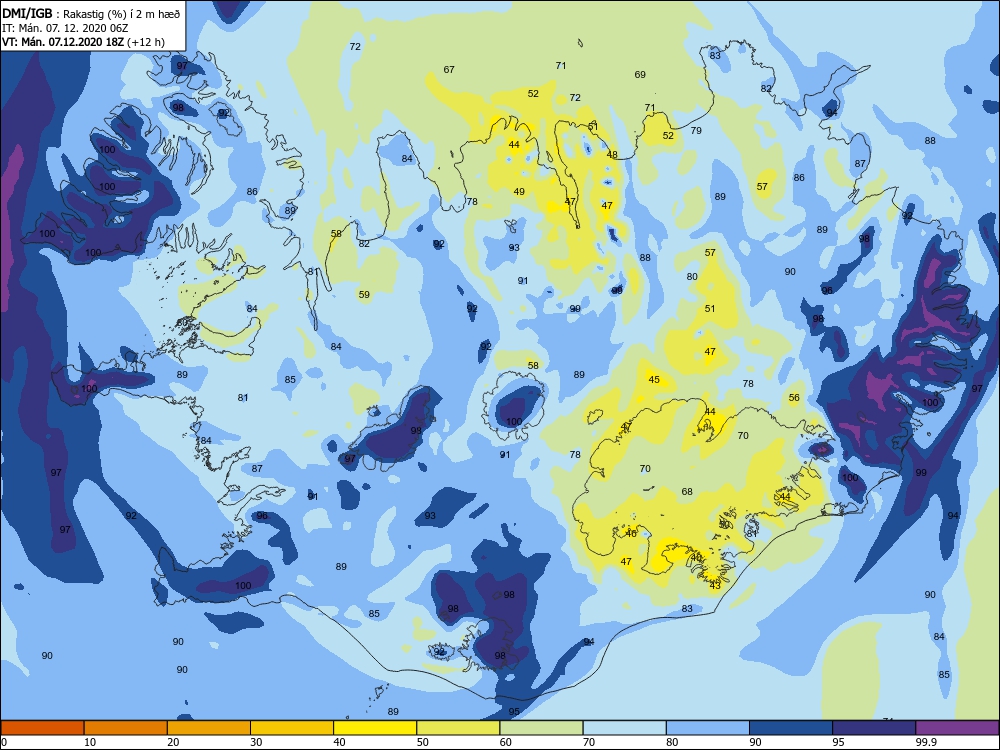Click the legend tick label '95'
Screen dimensions: 1000x750
point(838,742)
